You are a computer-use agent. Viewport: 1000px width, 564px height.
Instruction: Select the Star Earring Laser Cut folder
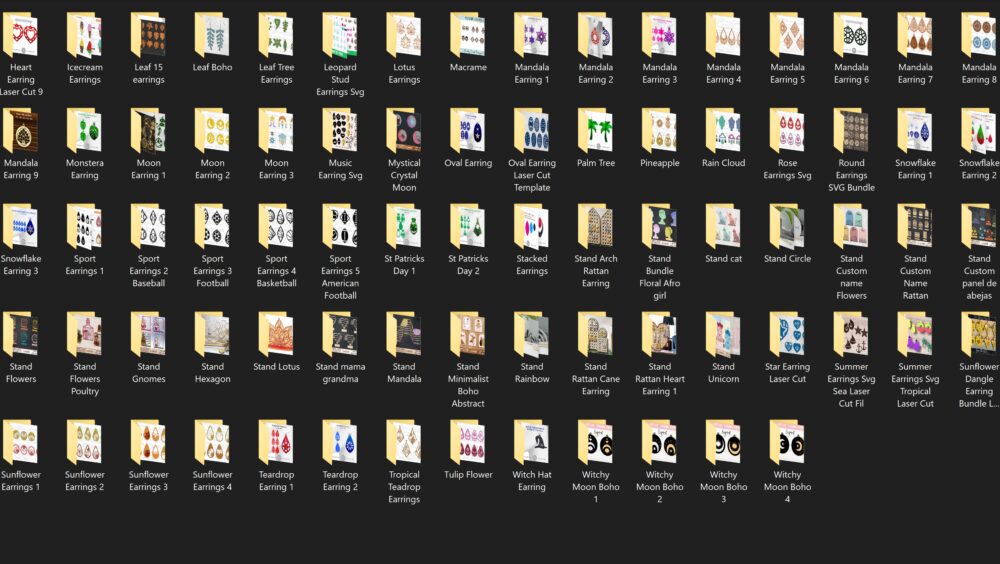pyautogui.click(x=787, y=335)
